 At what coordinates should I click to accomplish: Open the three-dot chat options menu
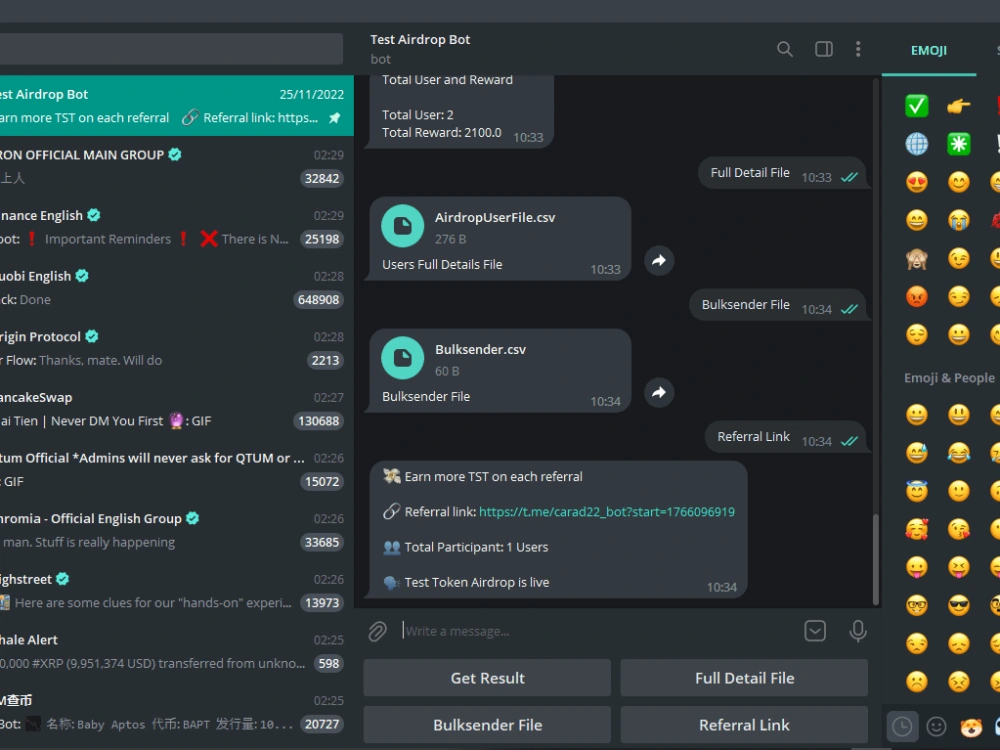pos(858,49)
